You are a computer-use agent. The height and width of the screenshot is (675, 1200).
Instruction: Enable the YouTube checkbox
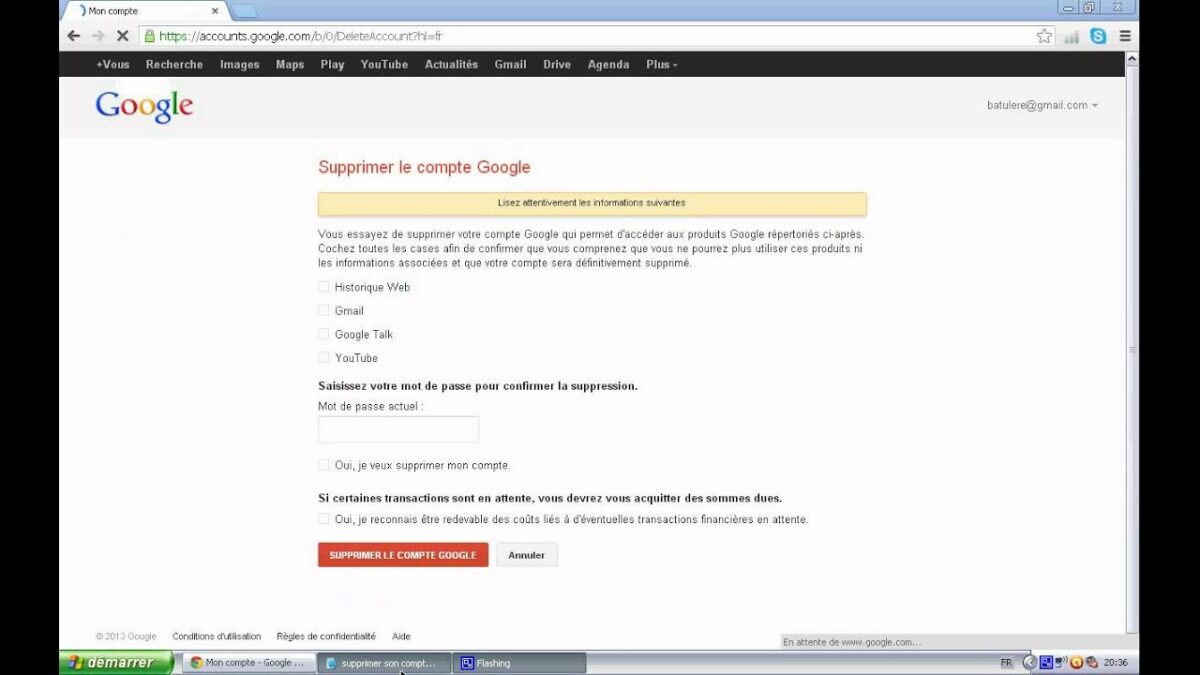click(323, 358)
